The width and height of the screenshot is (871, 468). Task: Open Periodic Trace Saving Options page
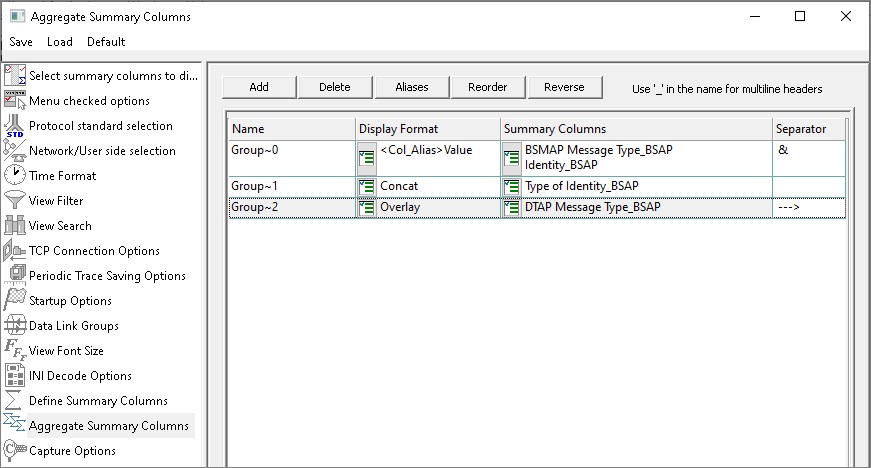pyautogui.click(x=107, y=275)
